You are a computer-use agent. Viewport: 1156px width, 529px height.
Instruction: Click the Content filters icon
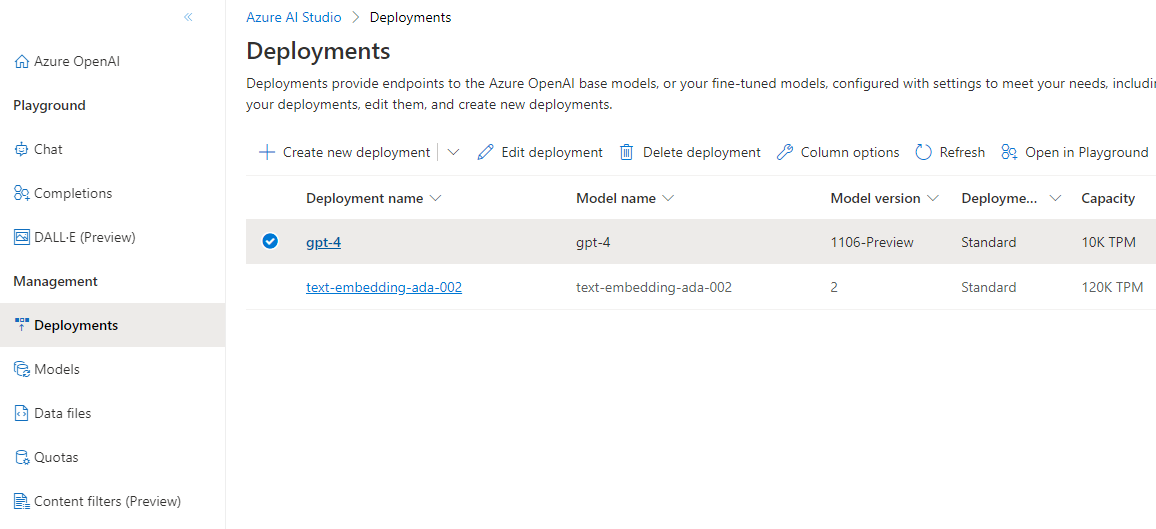[21, 502]
